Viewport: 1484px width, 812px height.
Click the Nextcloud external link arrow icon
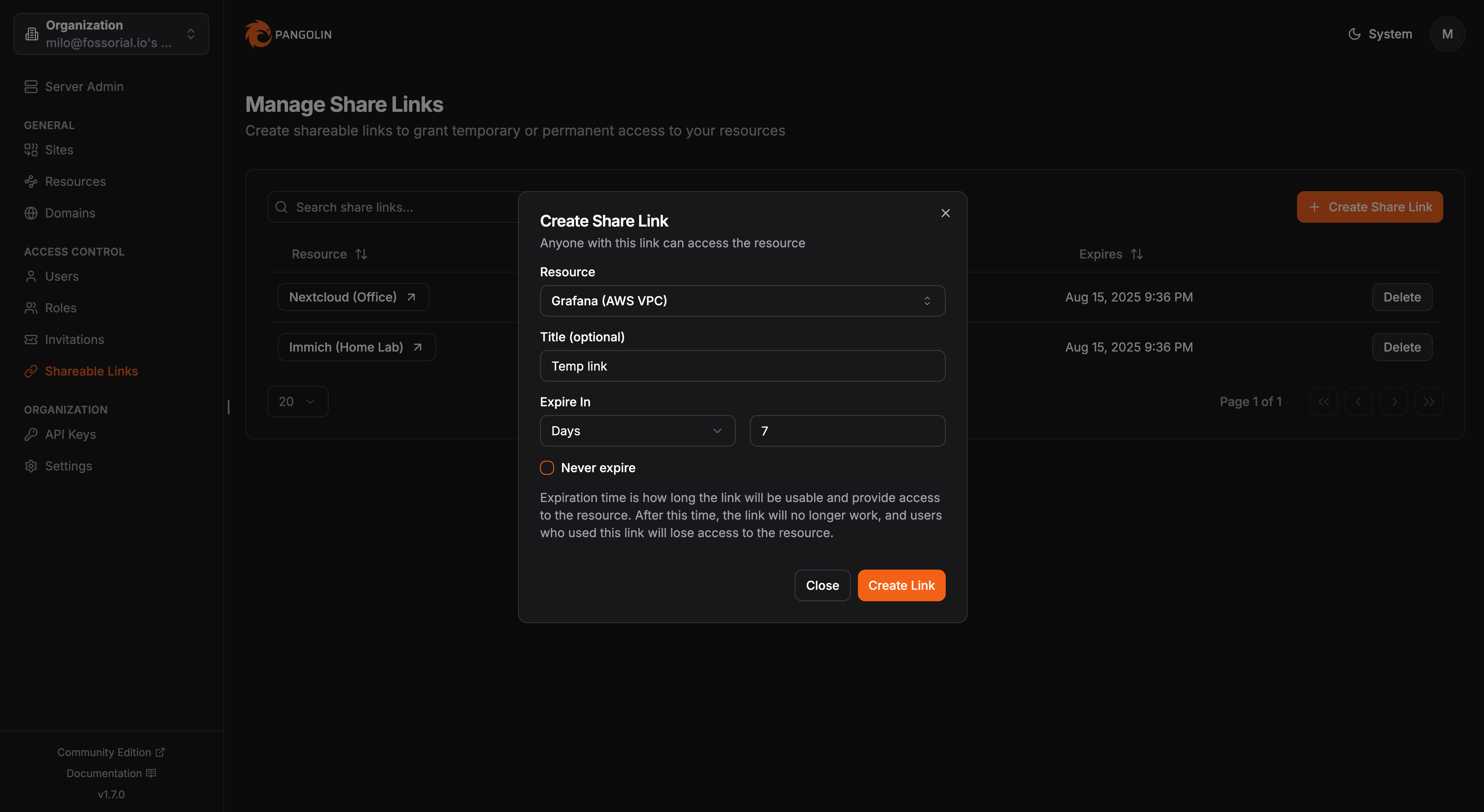coord(411,297)
